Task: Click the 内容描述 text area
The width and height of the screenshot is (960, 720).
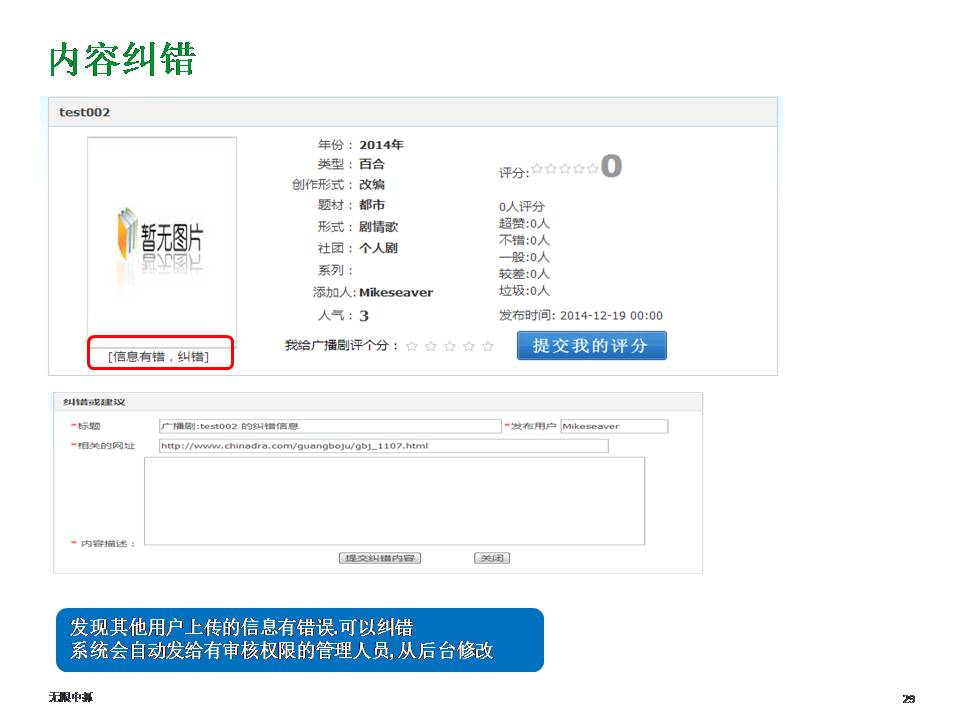Action: click(x=394, y=501)
